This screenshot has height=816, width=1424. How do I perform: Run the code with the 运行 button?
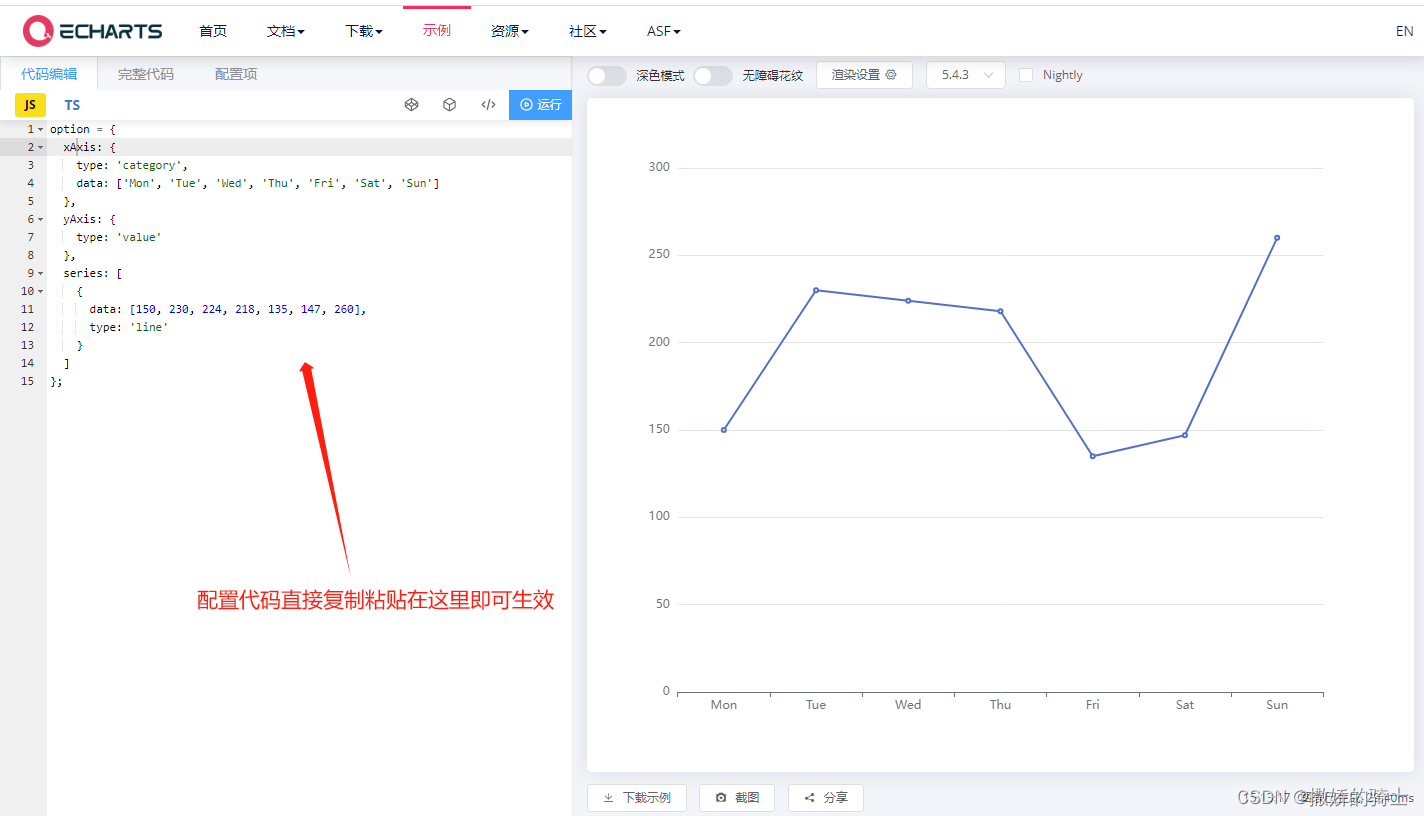[x=540, y=104]
